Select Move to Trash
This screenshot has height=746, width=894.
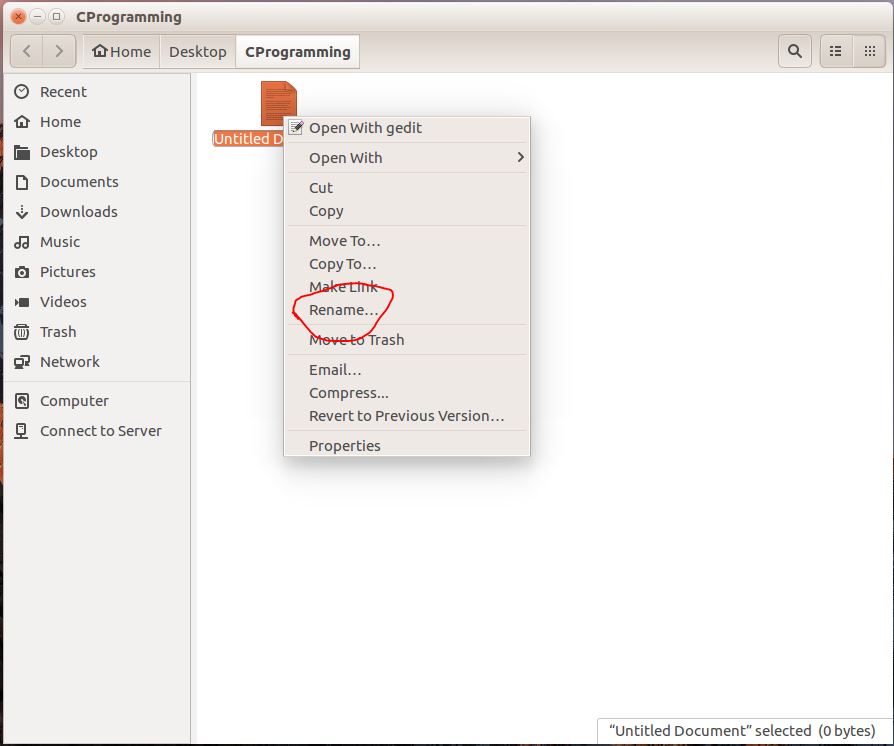407,340
